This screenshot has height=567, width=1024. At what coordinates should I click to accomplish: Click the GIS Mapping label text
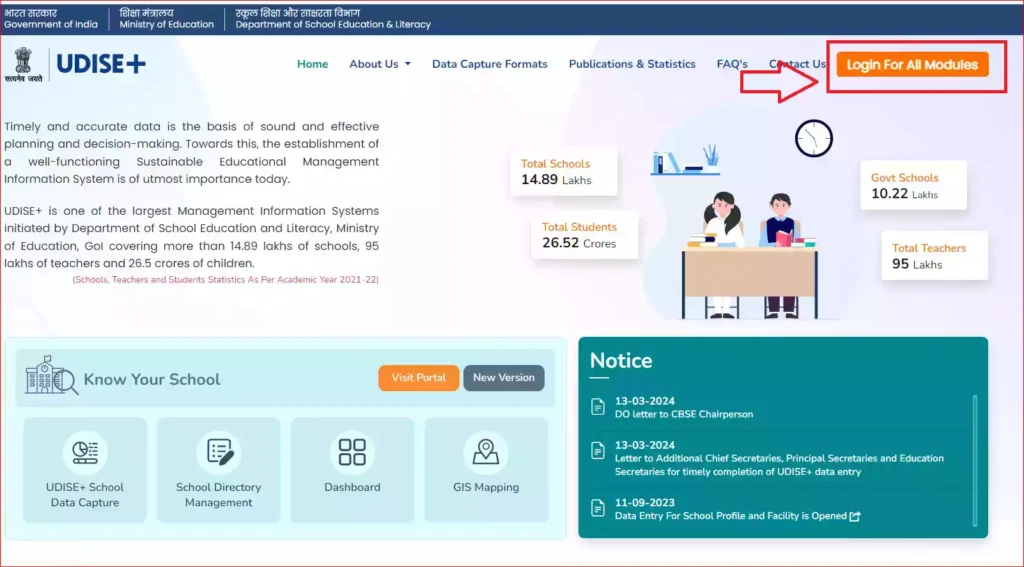tap(486, 487)
